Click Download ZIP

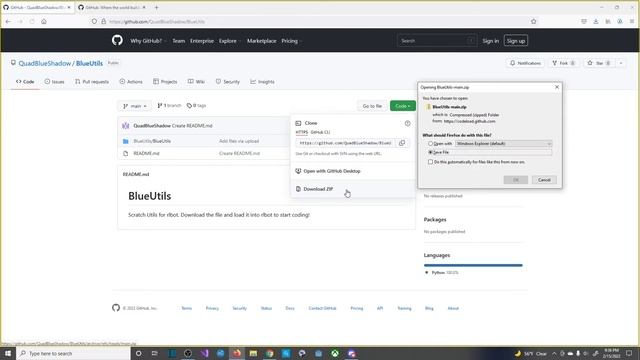pyautogui.click(x=318, y=189)
